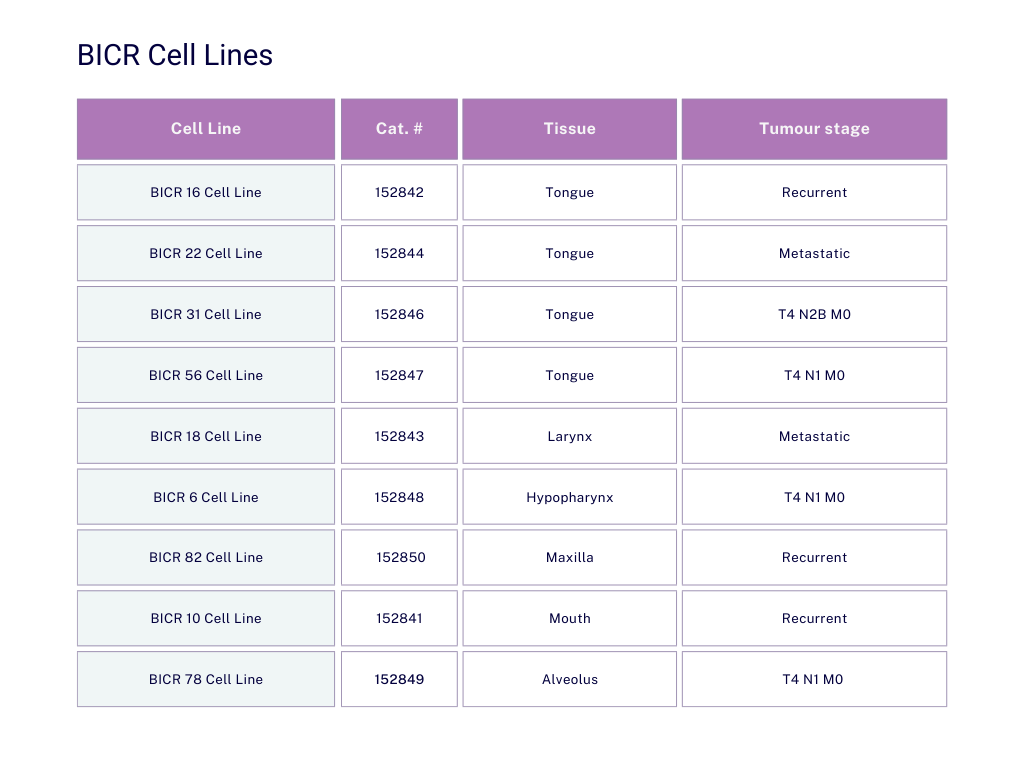Click the Hypopharynx tissue cell

[x=569, y=497]
